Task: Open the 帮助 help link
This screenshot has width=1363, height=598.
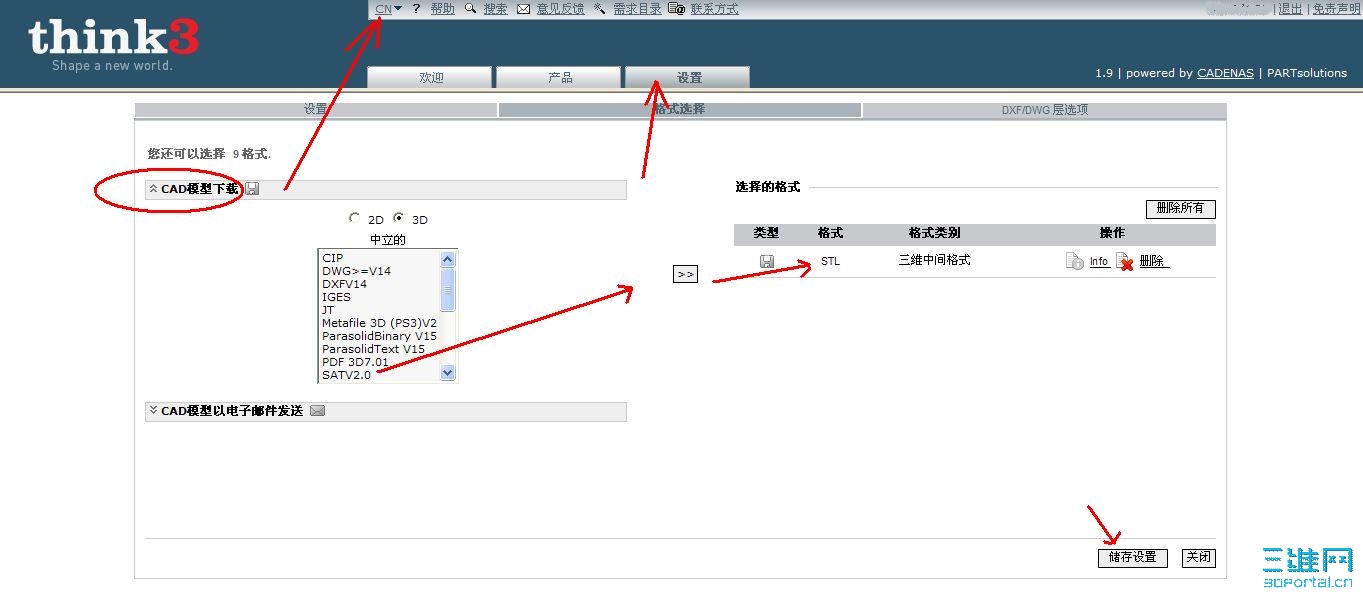Action: click(x=442, y=9)
